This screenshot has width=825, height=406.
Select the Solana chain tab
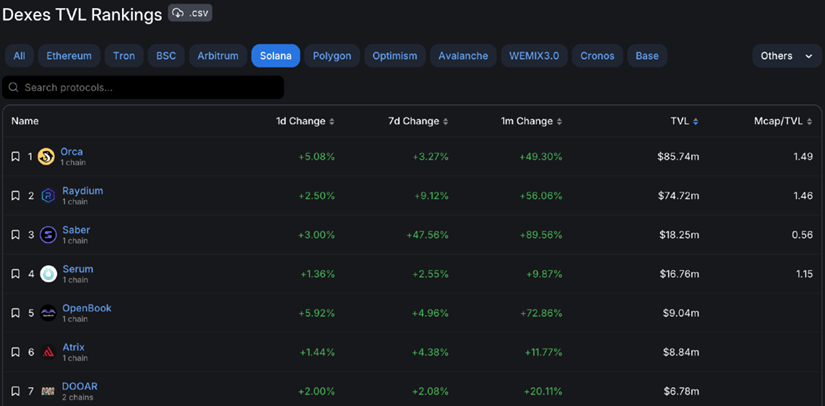point(276,56)
